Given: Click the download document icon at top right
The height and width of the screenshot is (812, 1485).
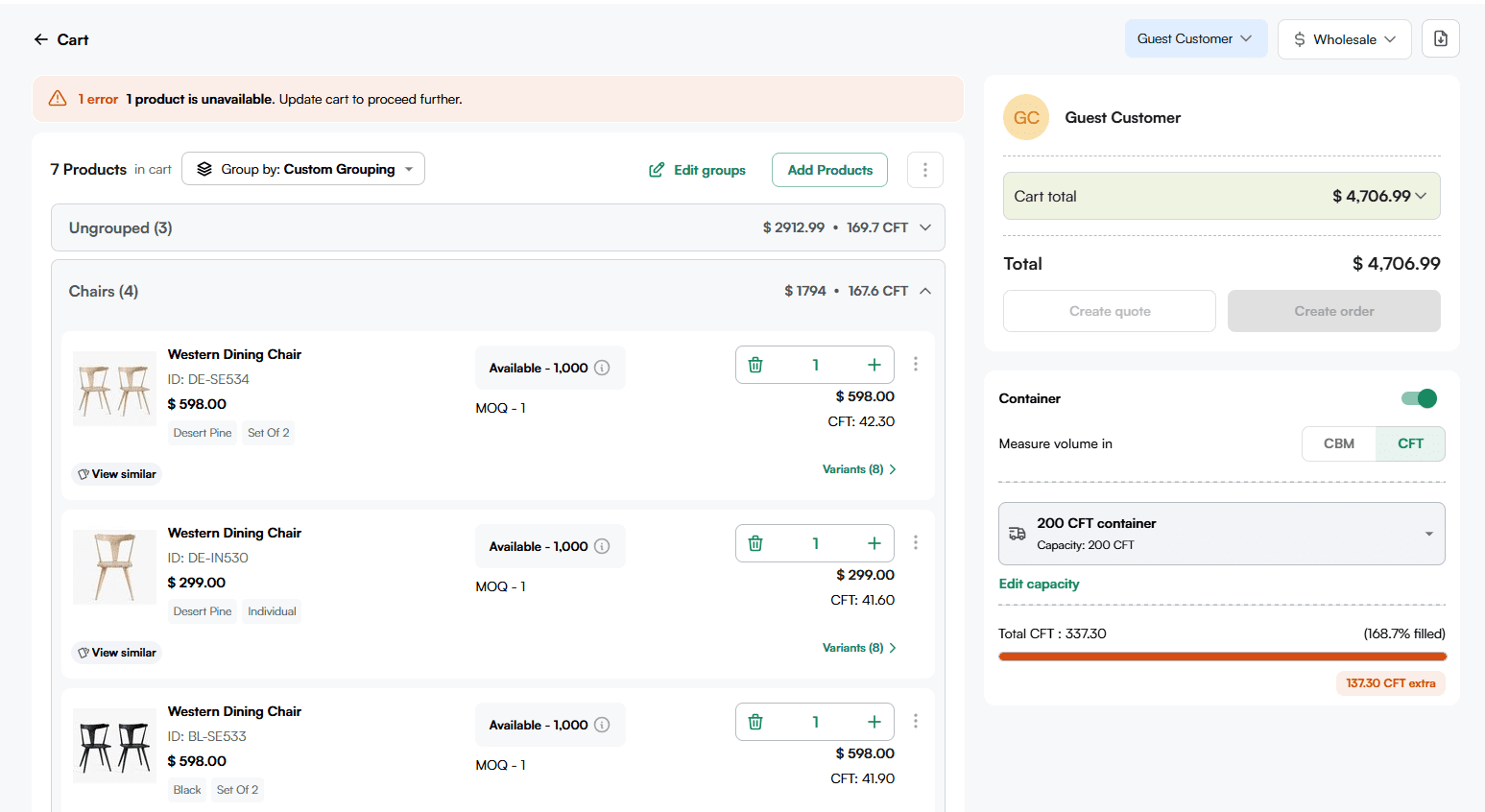Looking at the screenshot, I should click(1440, 38).
